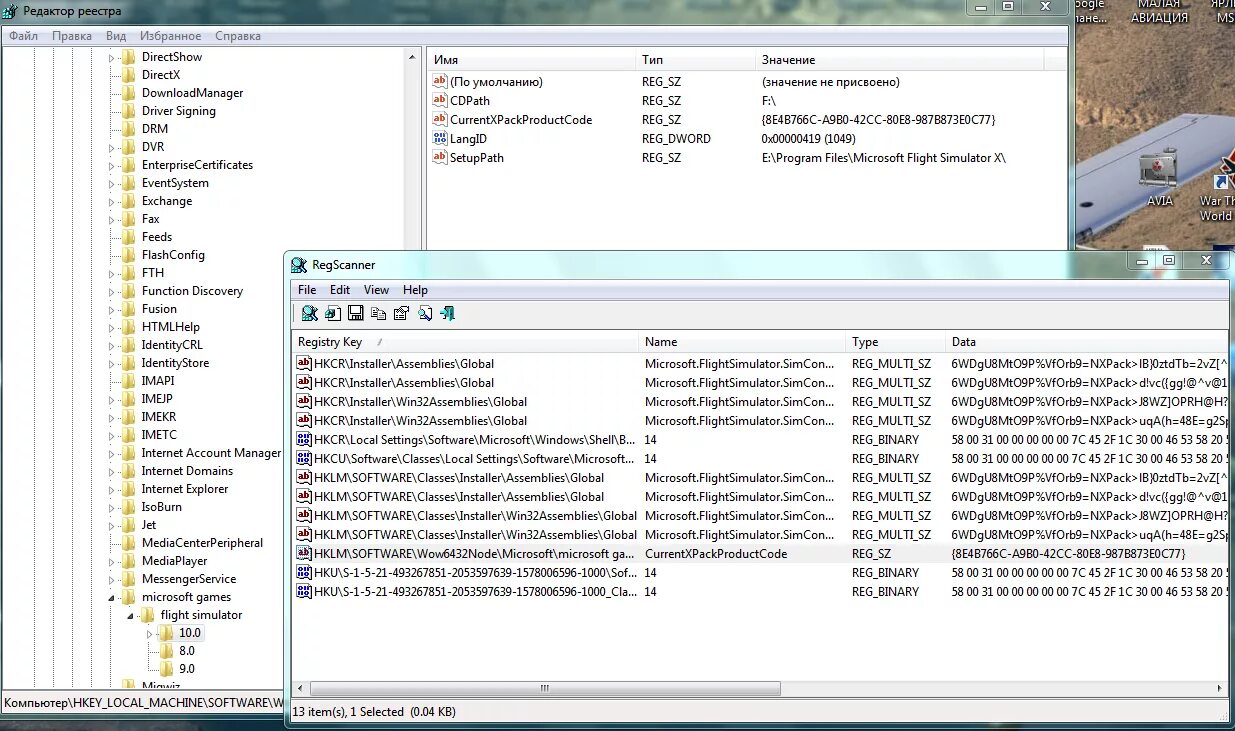Sort RegScanner results by Name column
Screen dimensions: 1235x731
(x=742, y=342)
